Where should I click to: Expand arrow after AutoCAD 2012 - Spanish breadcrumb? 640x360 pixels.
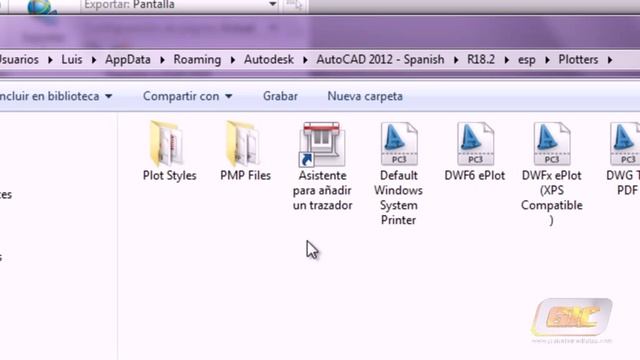(x=456, y=60)
